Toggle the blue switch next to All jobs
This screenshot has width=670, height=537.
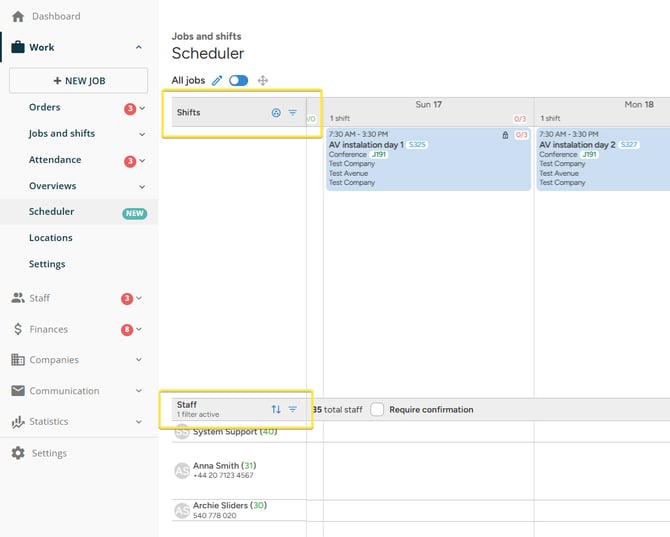[238, 80]
